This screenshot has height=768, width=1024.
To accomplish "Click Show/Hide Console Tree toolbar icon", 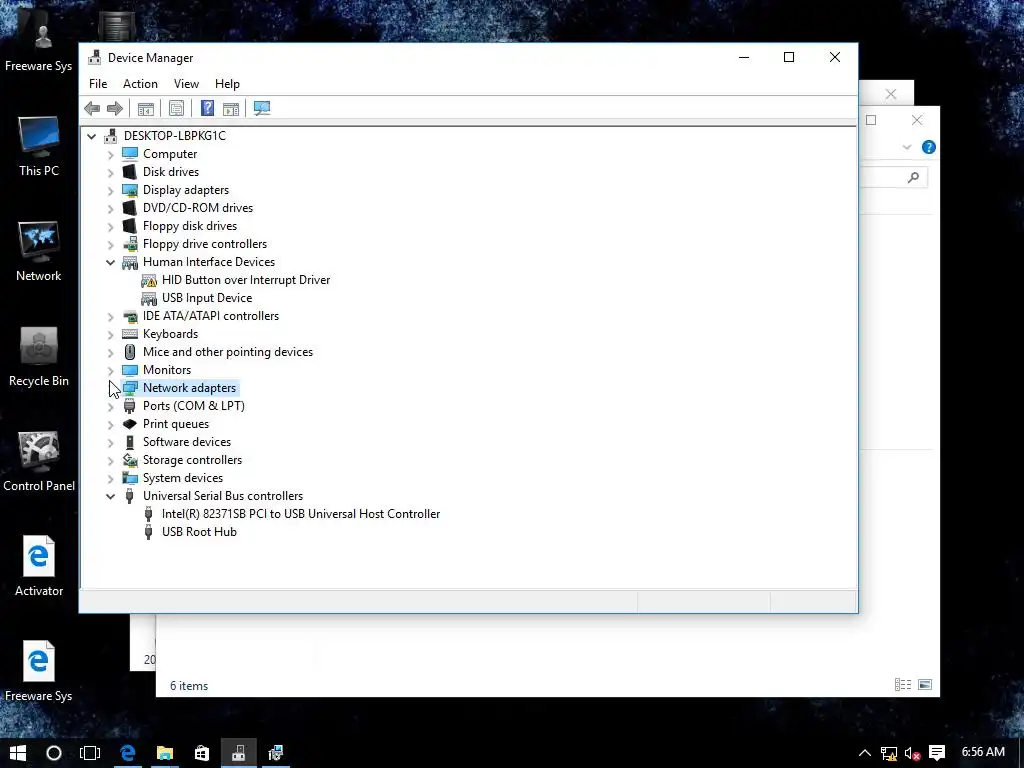I will 146,108.
